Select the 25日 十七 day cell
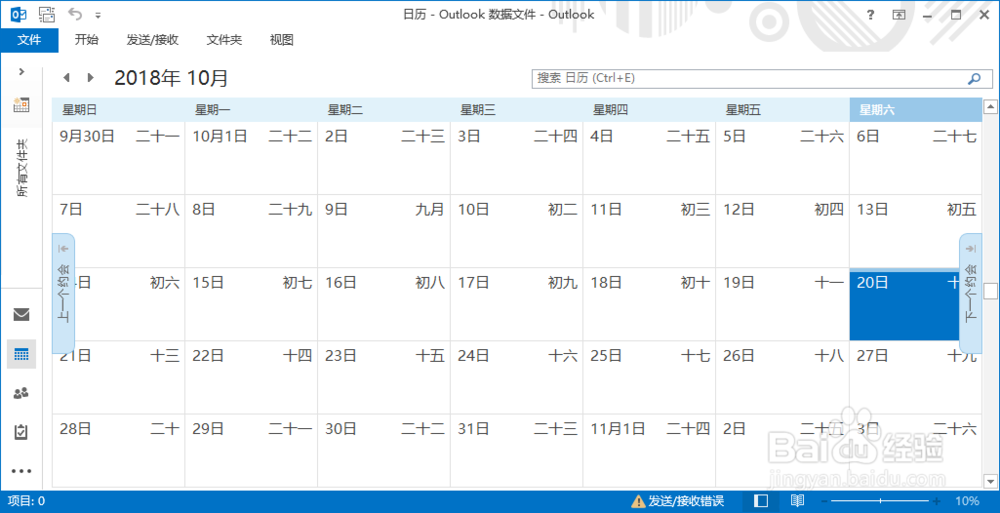Image resolution: width=1000 pixels, height=513 pixels. coord(649,378)
